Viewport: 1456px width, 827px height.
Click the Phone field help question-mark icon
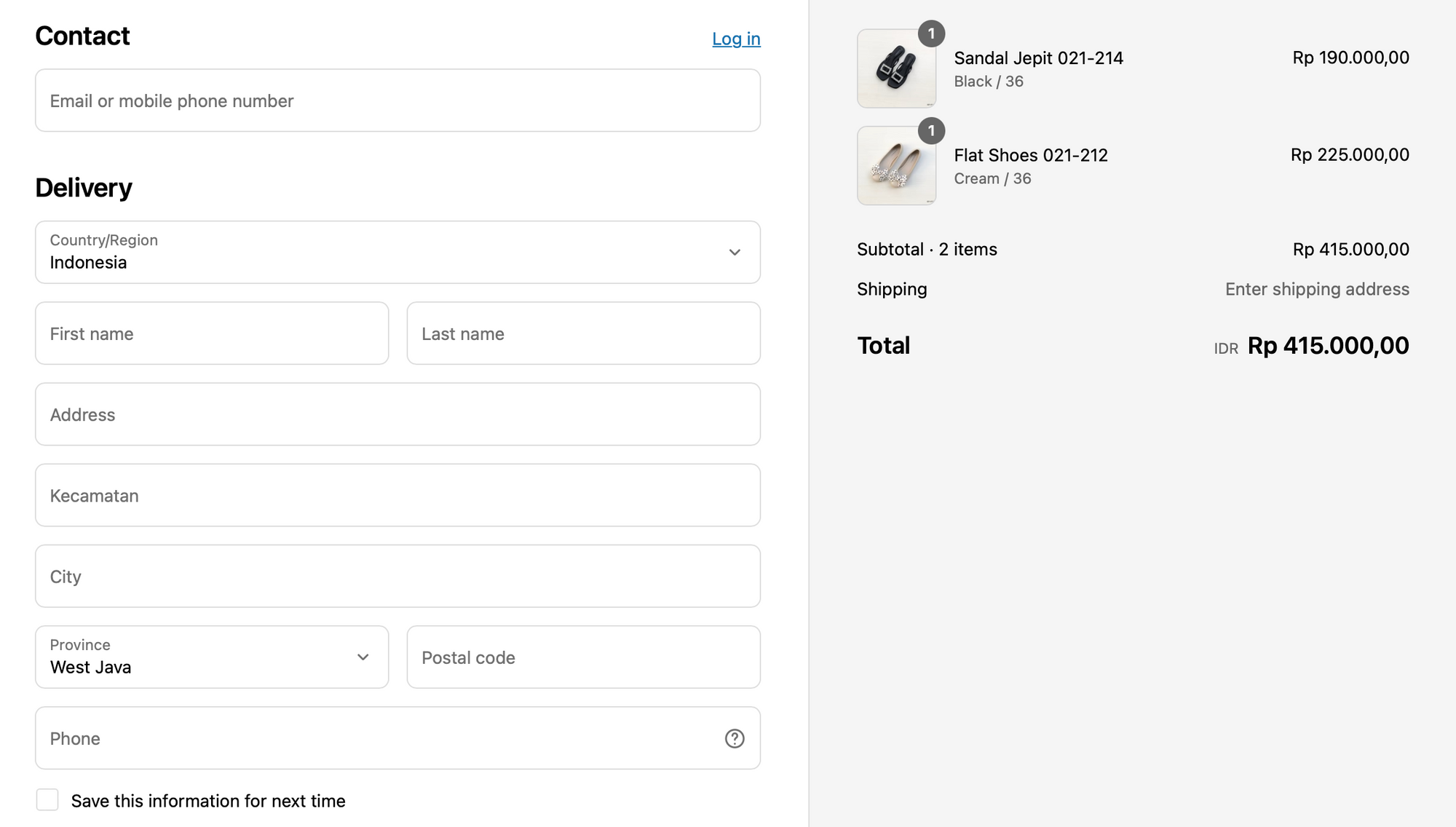(x=735, y=738)
